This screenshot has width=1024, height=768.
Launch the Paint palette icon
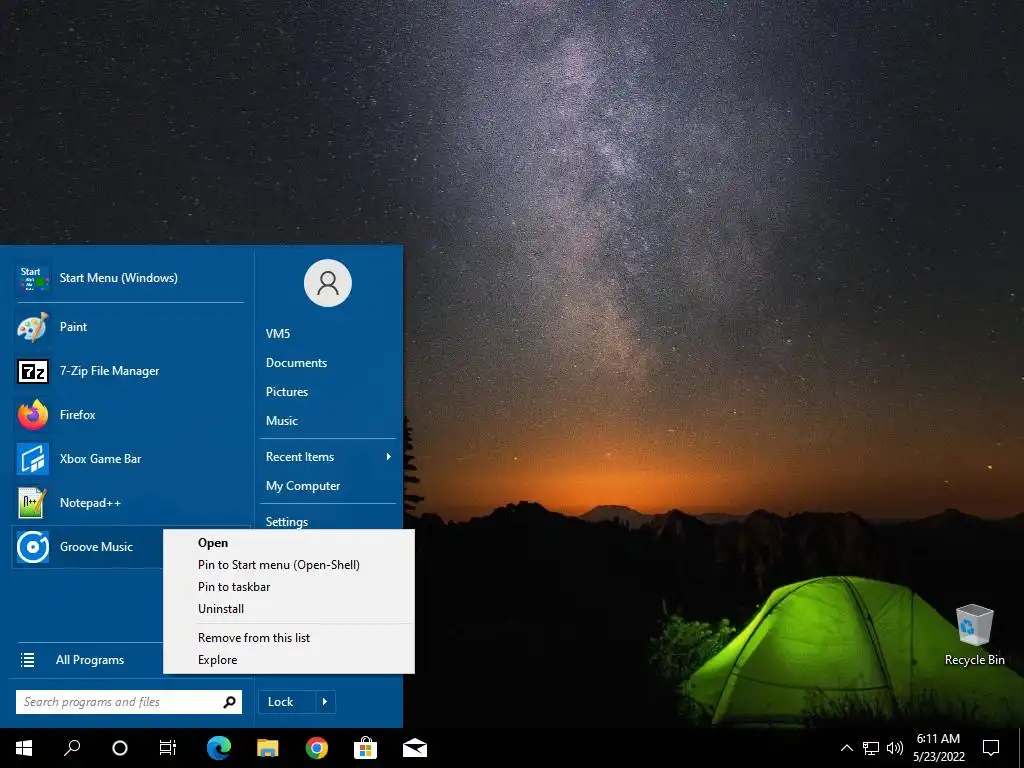(x=33, y=327)
